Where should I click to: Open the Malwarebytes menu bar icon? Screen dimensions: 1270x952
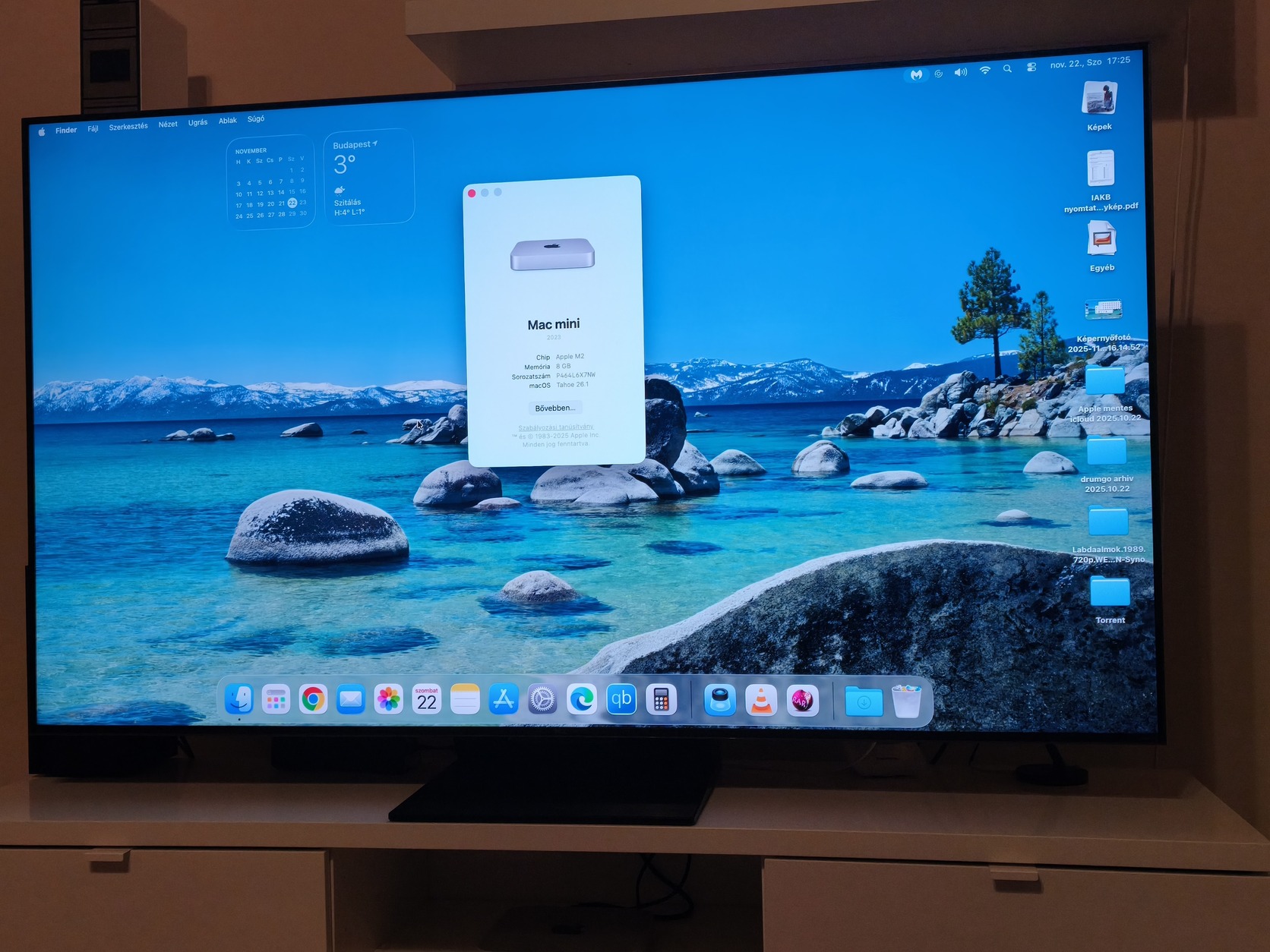[917, 74]
